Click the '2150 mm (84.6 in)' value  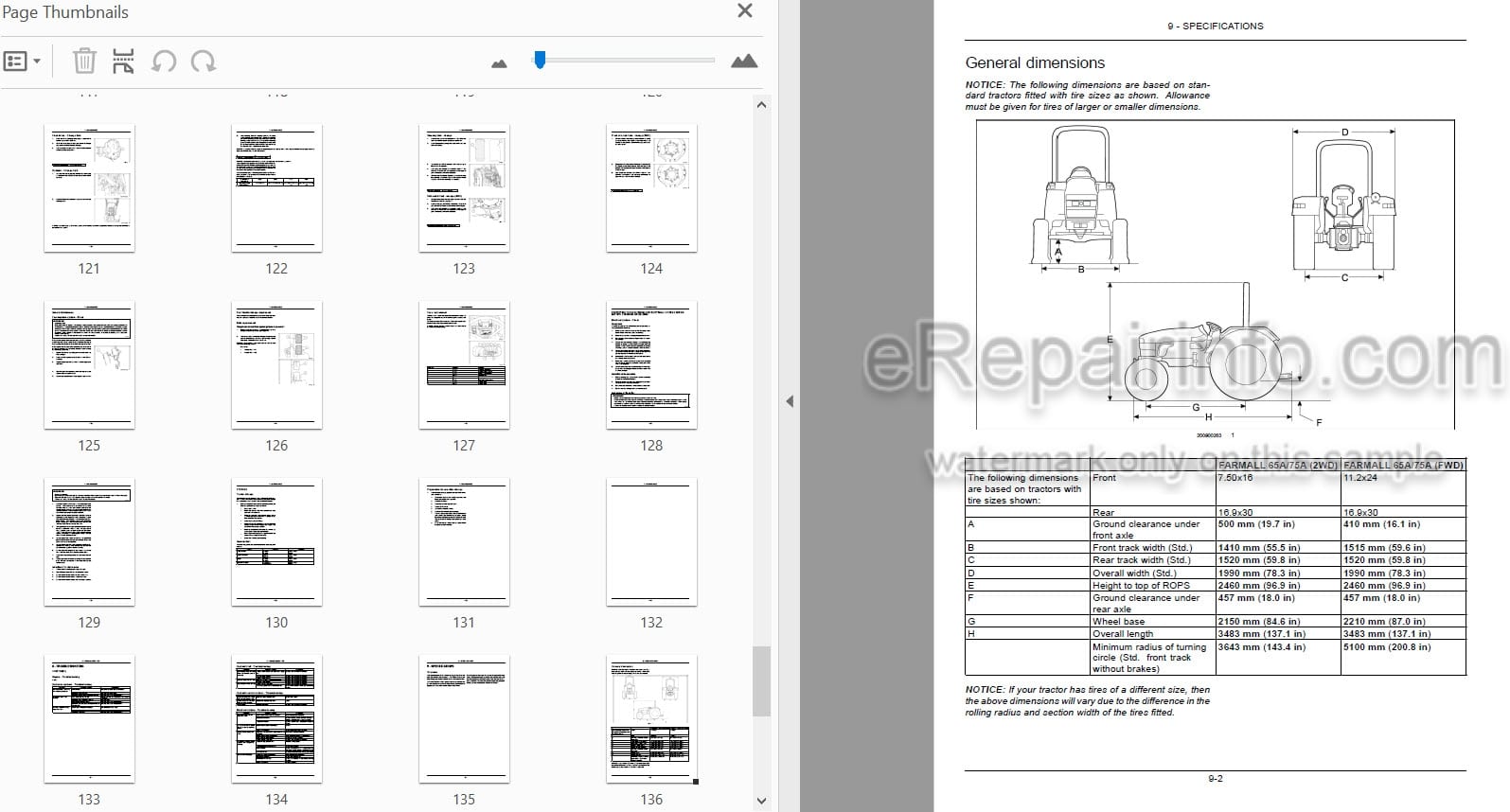pos(1259,622)
